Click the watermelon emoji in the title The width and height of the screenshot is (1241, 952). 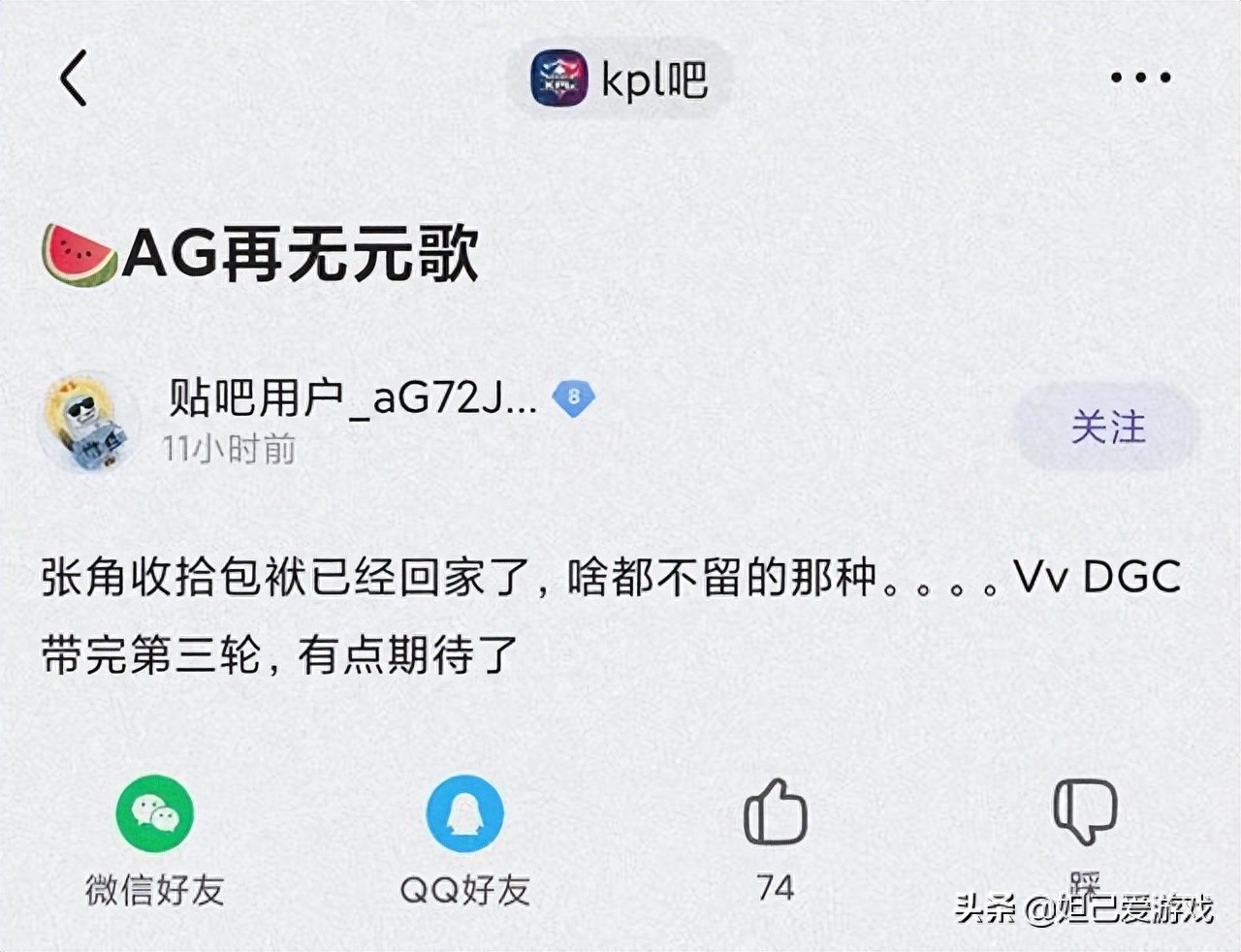tap(79, 255)
